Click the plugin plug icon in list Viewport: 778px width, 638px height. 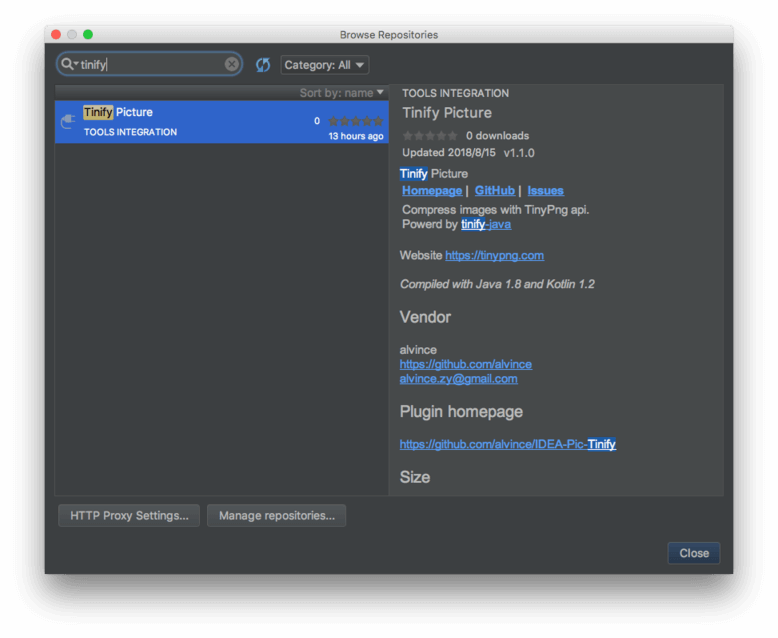(68, 122)
